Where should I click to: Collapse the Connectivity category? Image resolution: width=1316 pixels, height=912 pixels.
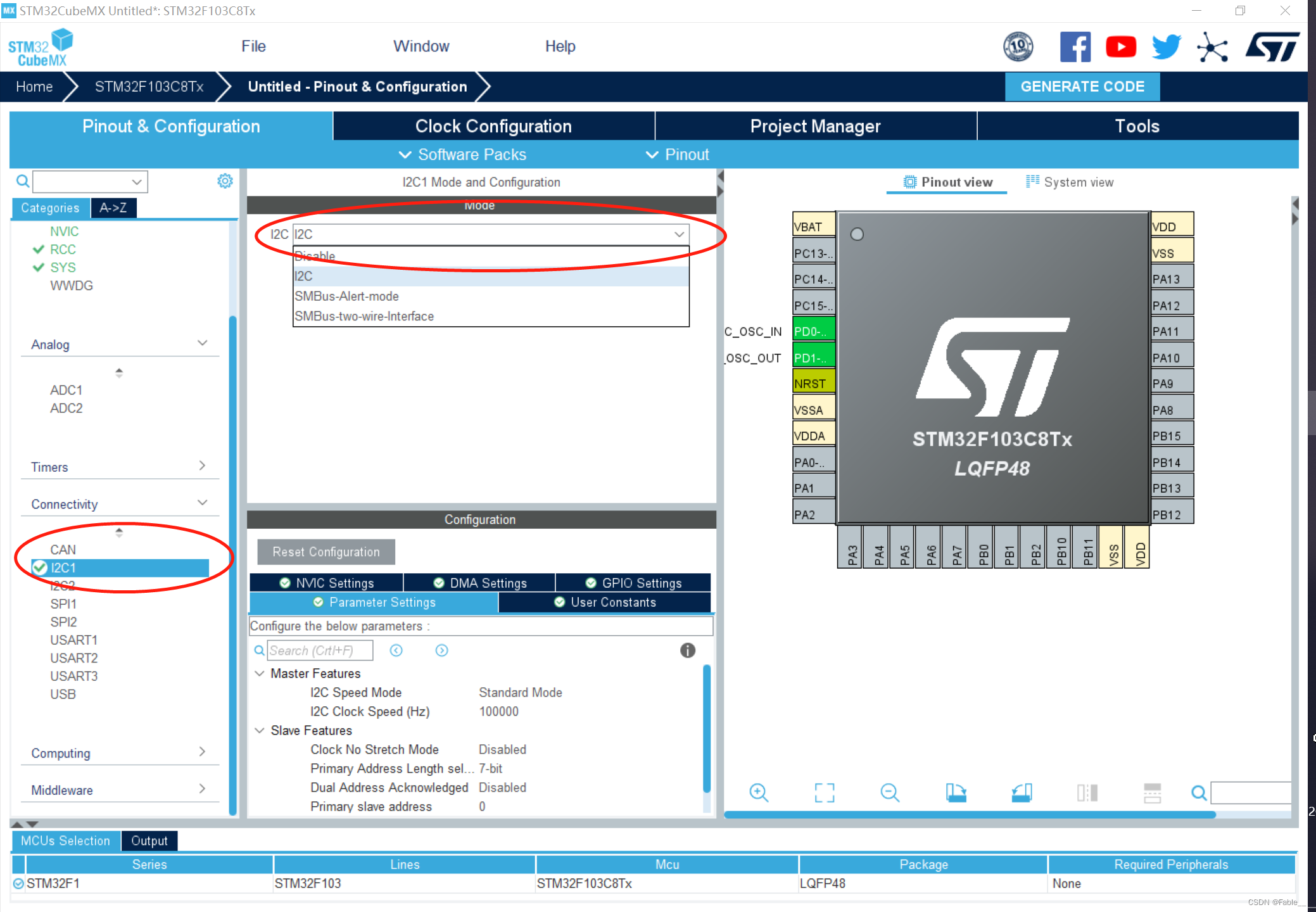[202, 503]
